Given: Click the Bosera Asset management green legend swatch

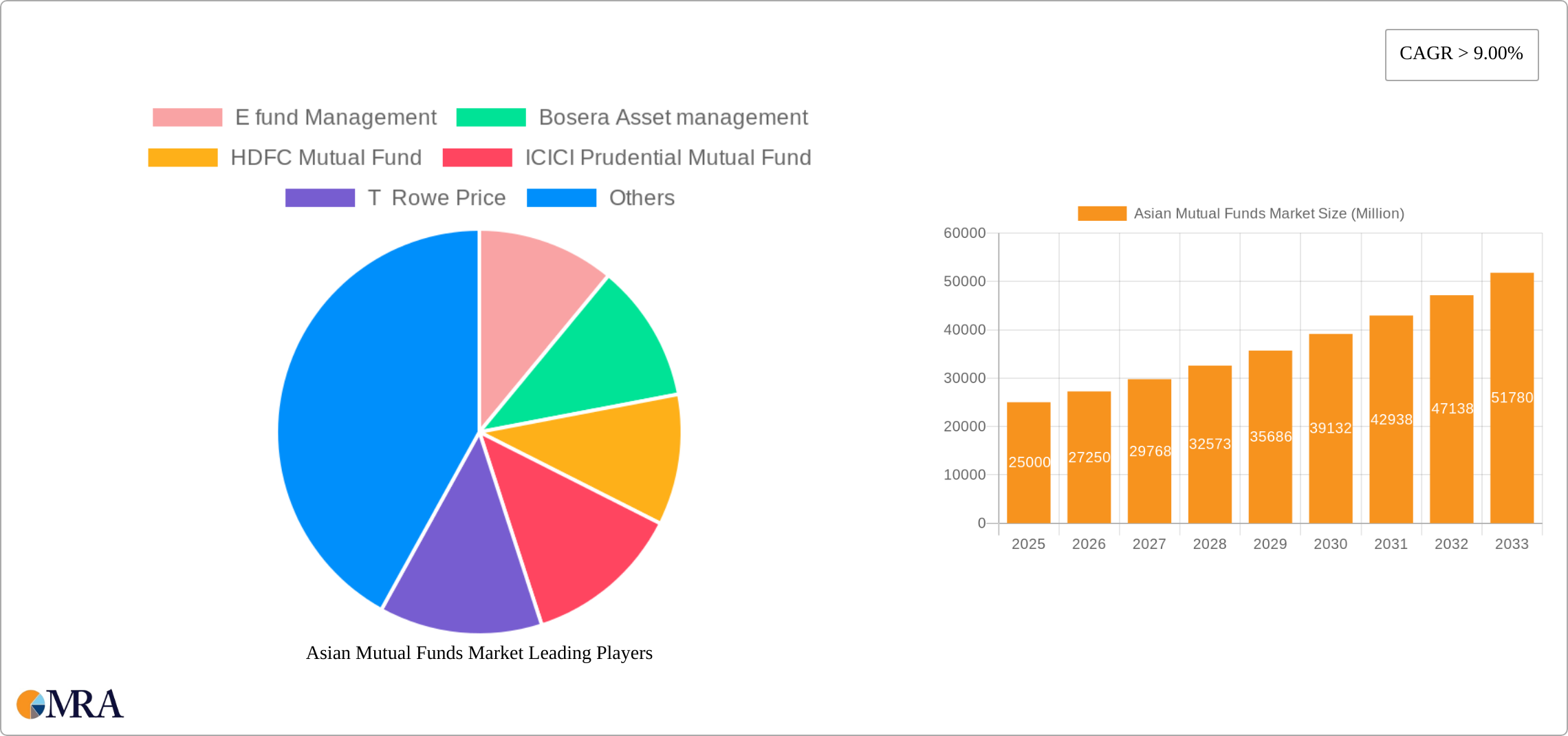Looking at the screenshot, I should pyautogui.click(x=491, y=118).
